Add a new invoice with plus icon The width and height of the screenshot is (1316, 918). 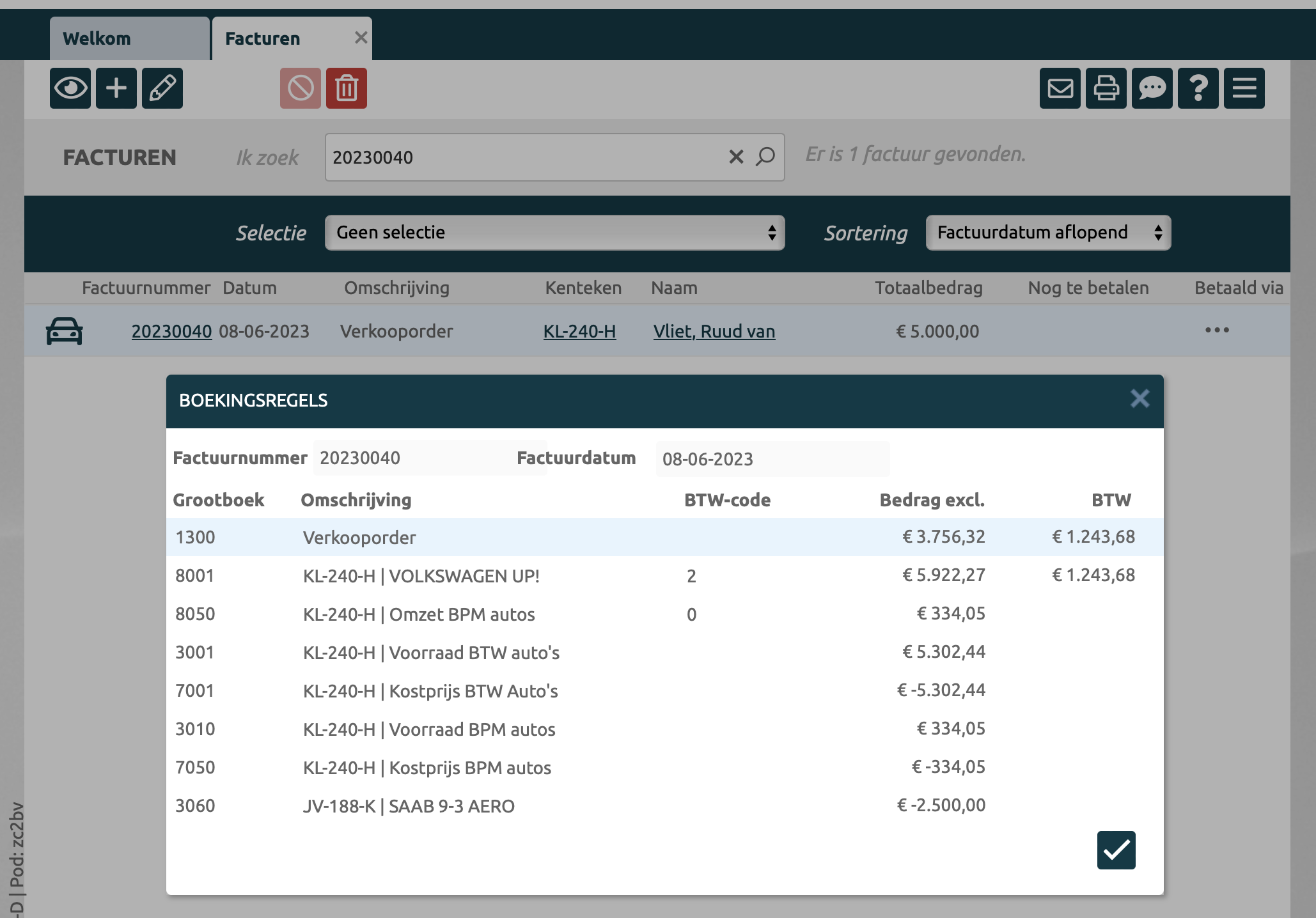point(116,88)
